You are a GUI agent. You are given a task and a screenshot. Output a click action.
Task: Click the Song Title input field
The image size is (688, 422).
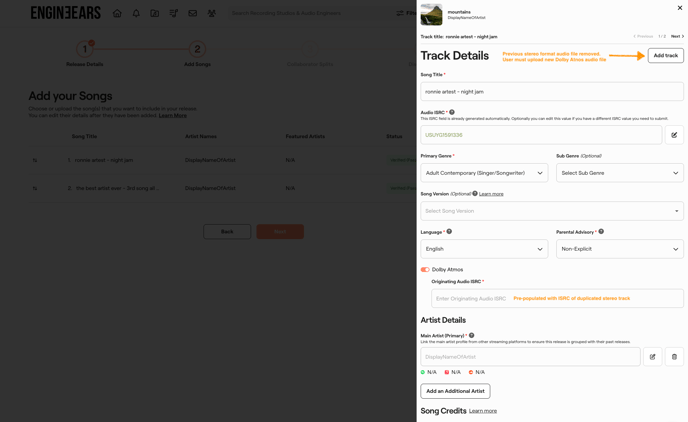(551, 91)
